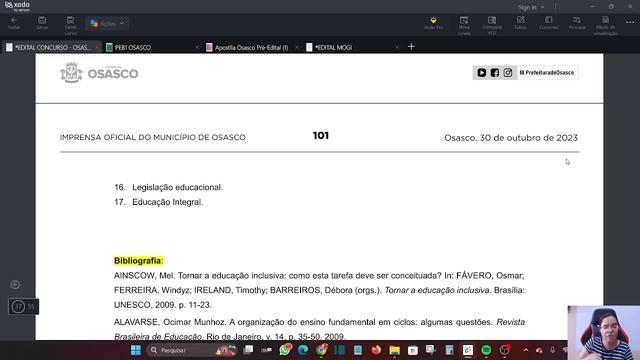The height and width of the screenshot is (360, 640).
Task: Close the EDITAL MOGI tab
Action: pyautogui.click(x=397, y=47)
